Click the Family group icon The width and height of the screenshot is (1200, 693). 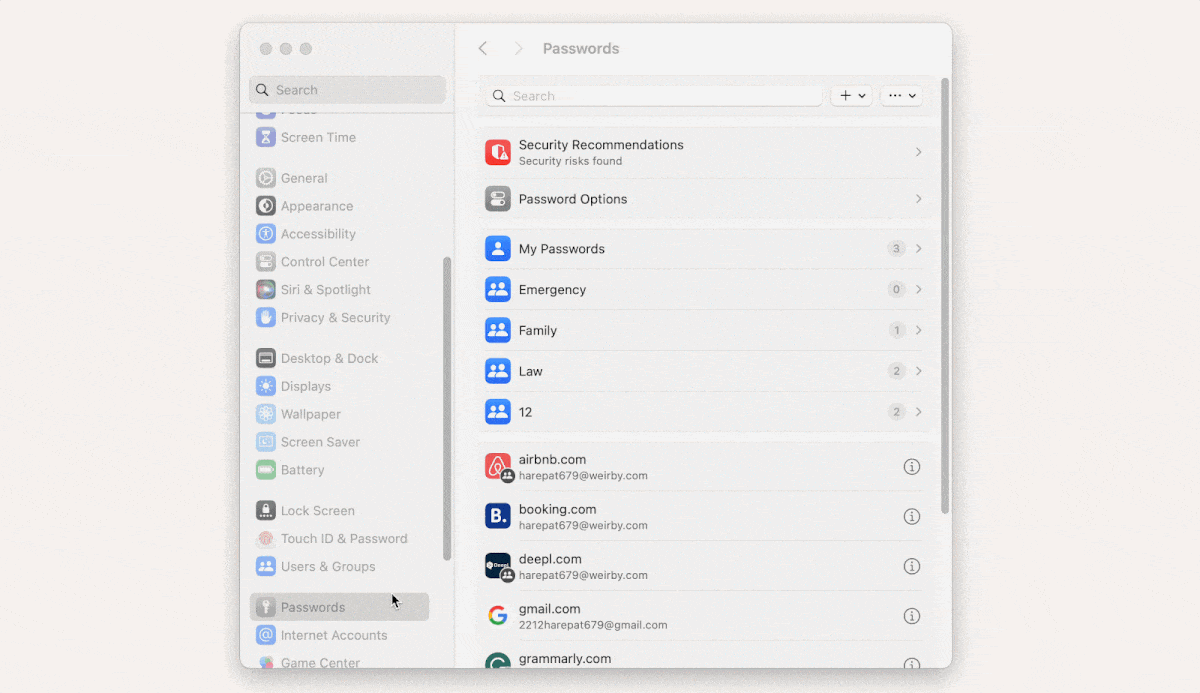498,330
